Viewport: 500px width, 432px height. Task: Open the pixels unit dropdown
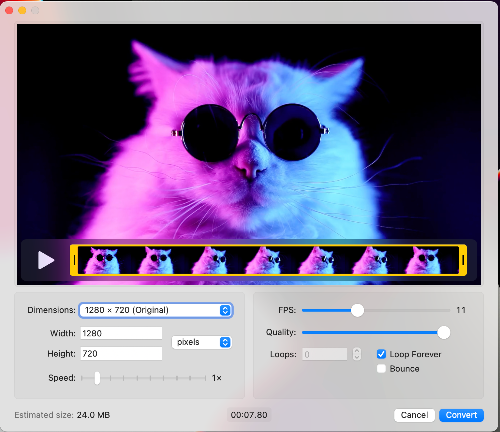(x=202, y=342)
